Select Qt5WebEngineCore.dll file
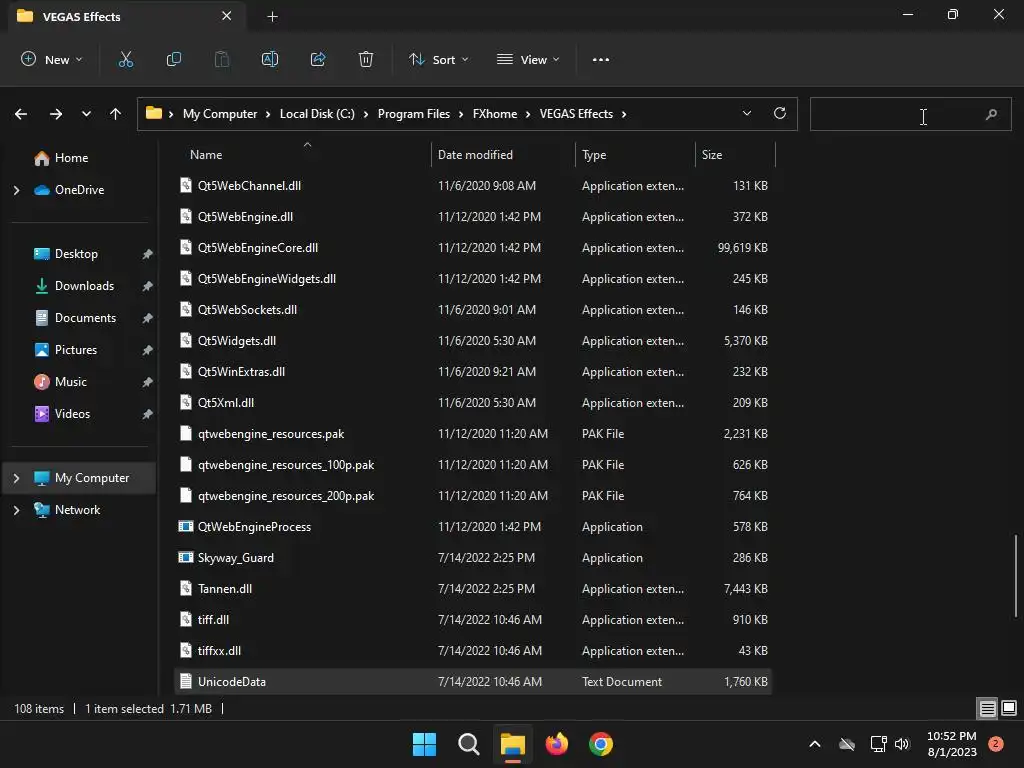This screenshot has height=768, width=1024. (x=473, y=248)
